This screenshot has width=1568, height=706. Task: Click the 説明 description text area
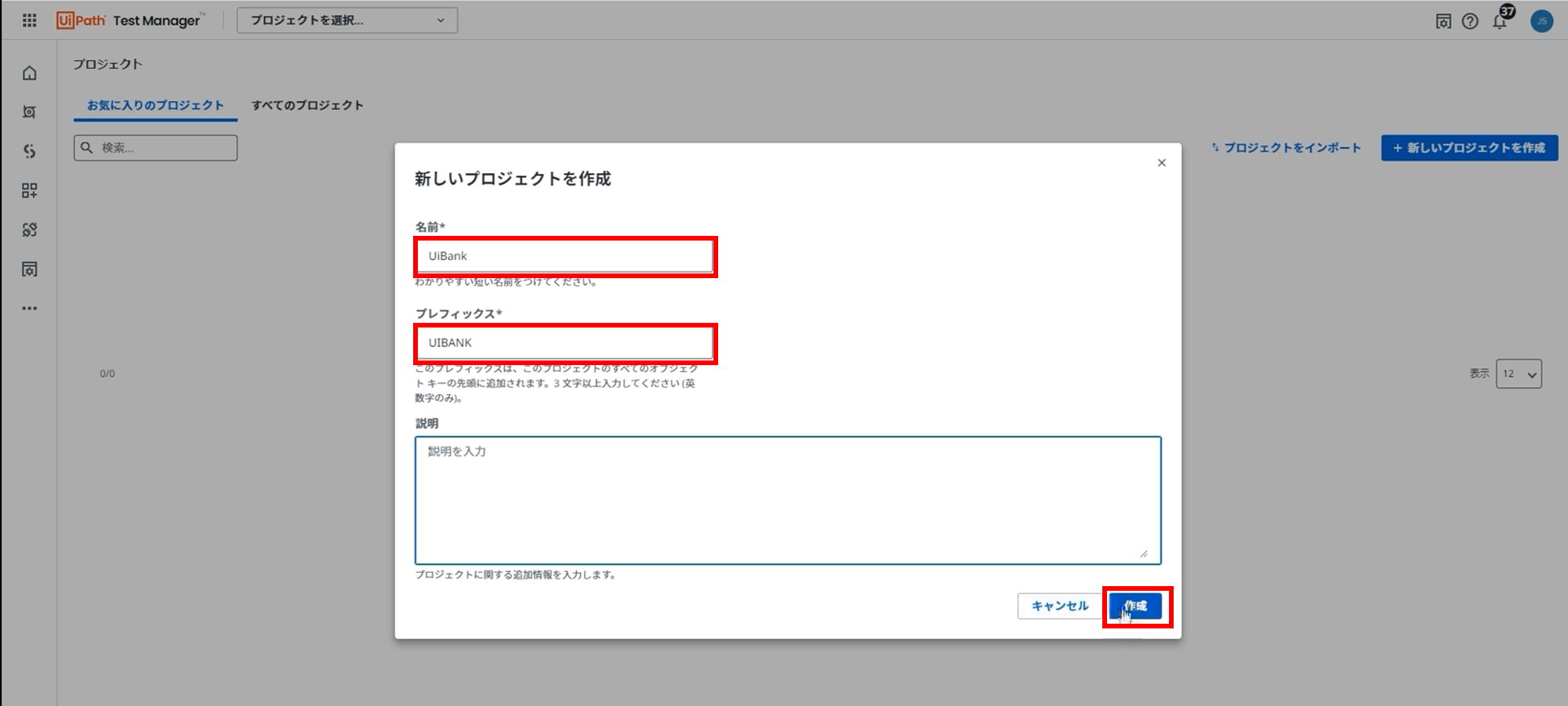click(788, 500)
